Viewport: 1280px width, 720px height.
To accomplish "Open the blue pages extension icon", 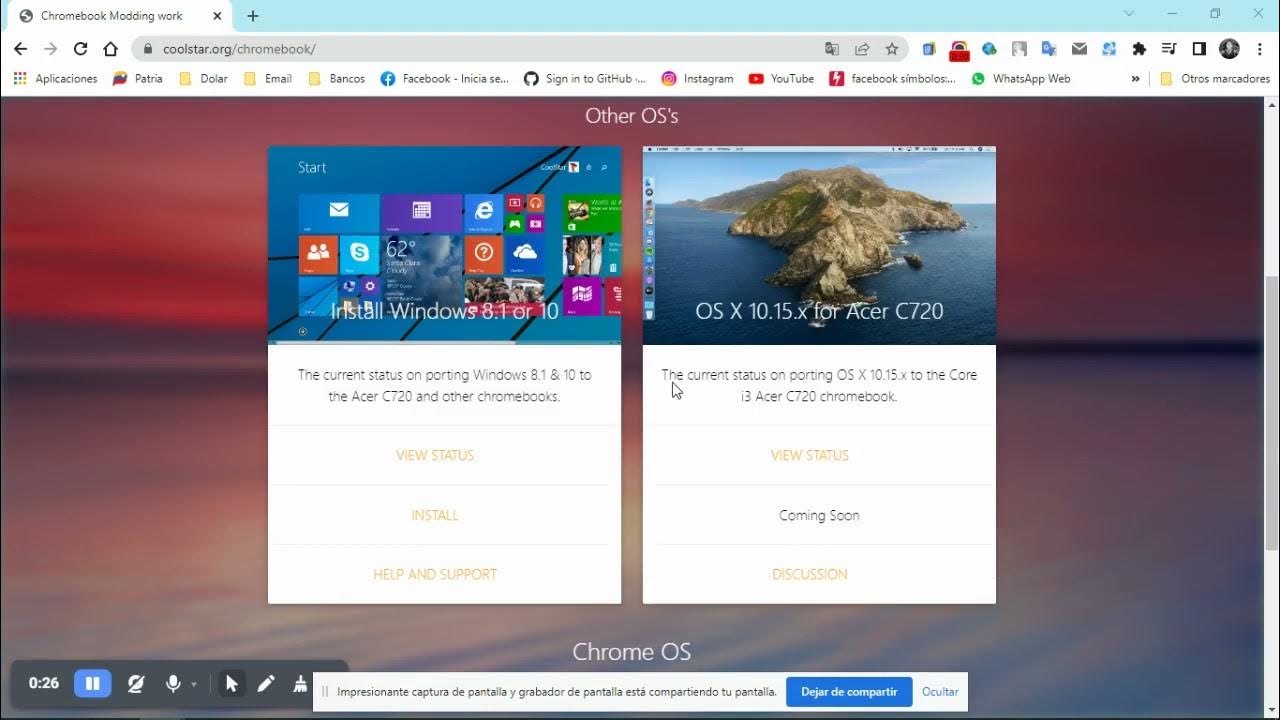I will click(x=929, y=48).
